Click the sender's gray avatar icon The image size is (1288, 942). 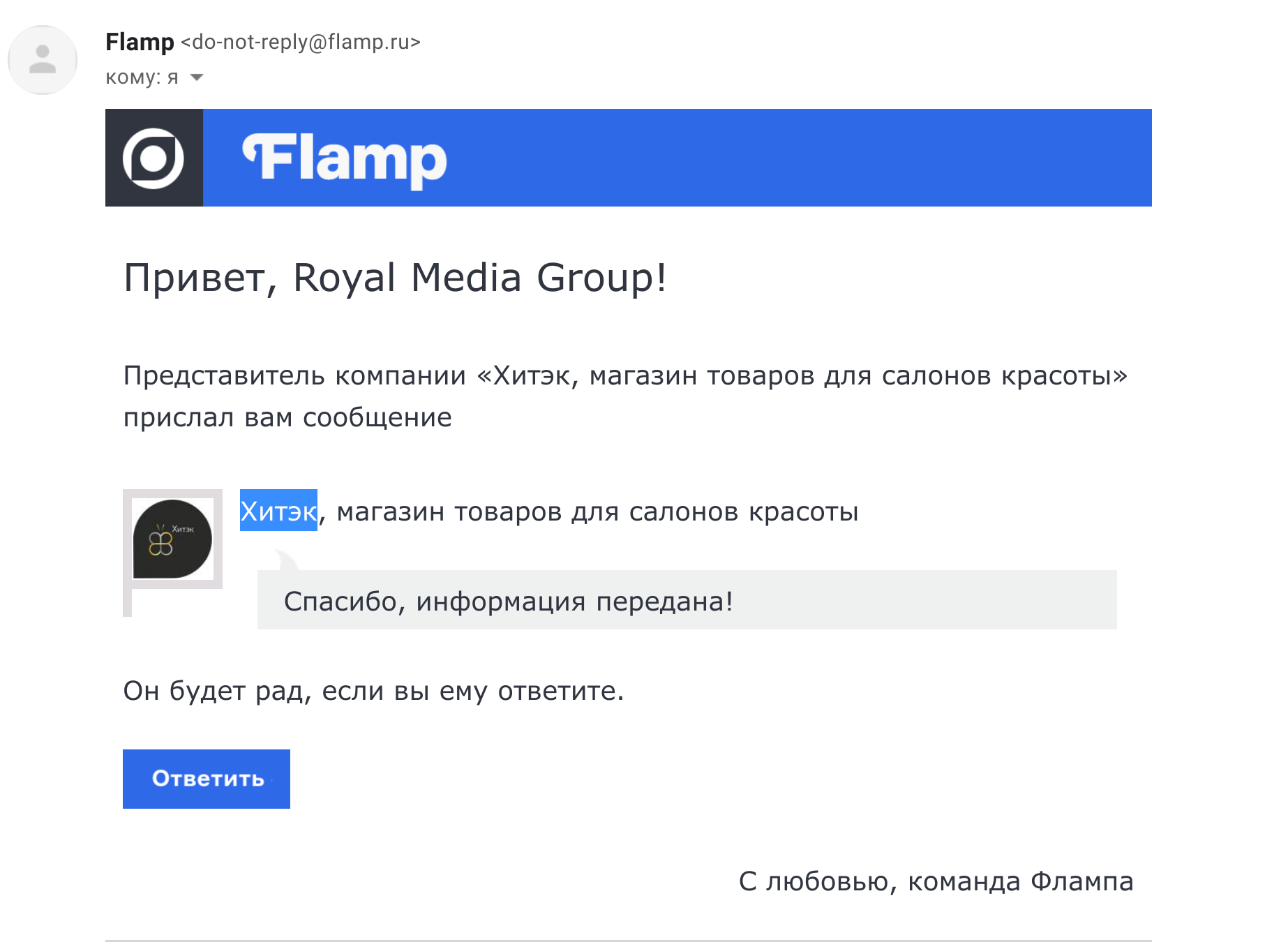(x=43, y=60)
